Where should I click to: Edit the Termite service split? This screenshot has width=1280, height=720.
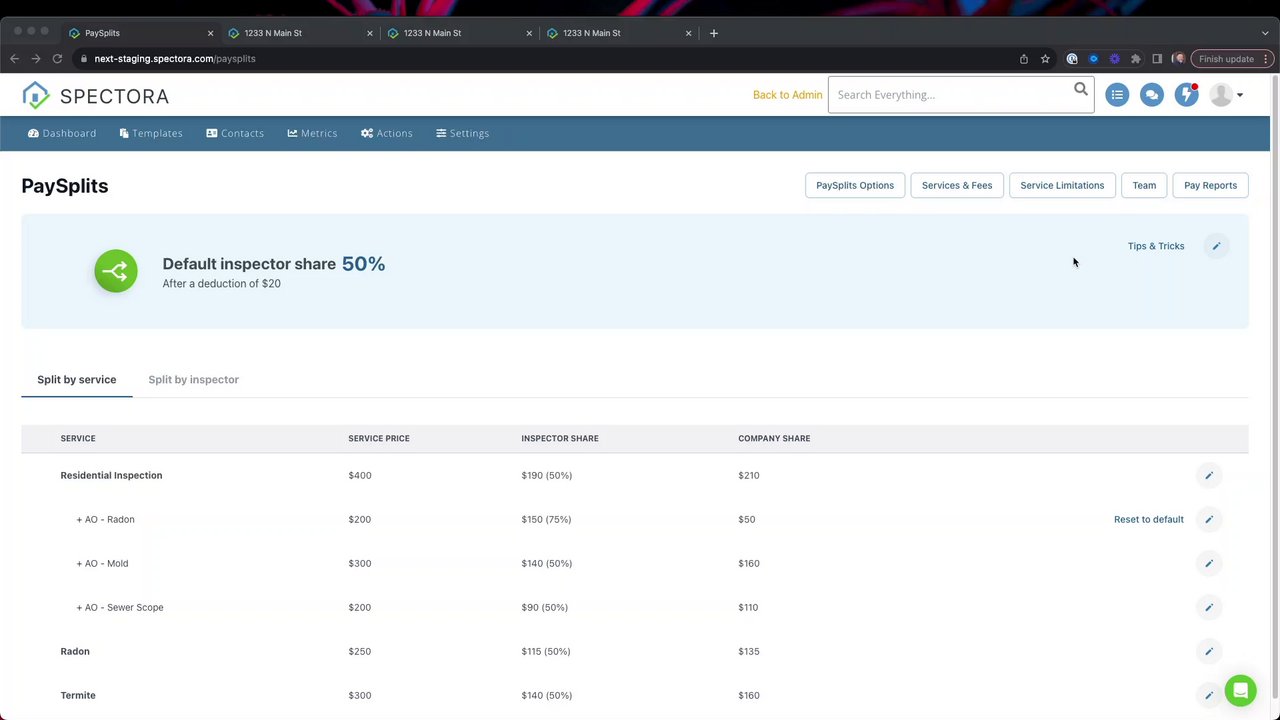pyautogui.click(x=1209, y=696)
